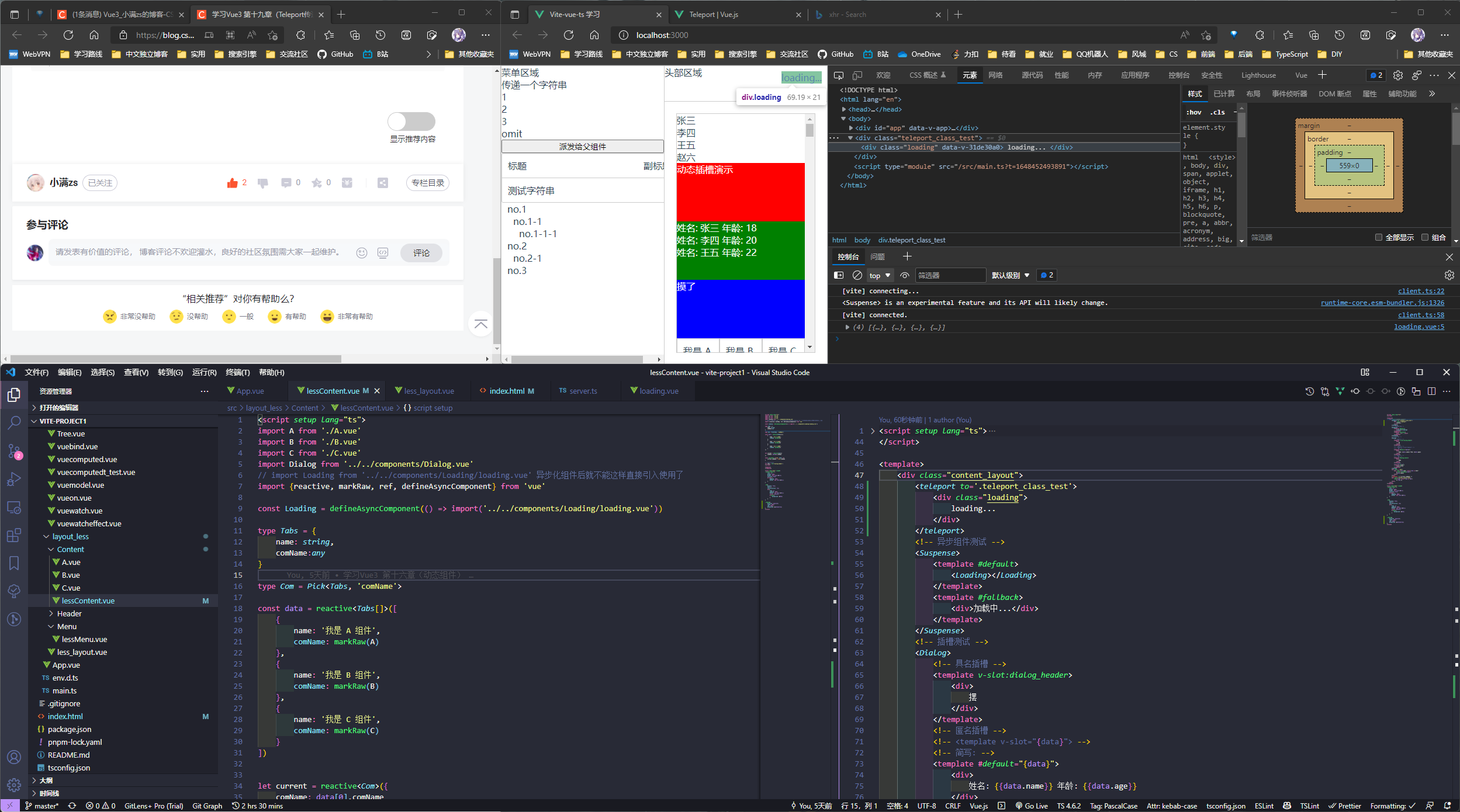Viewport: 1460px width, 812px height.
Task: Open VS Code Search in activity bar
Action: tap(14, 422)
